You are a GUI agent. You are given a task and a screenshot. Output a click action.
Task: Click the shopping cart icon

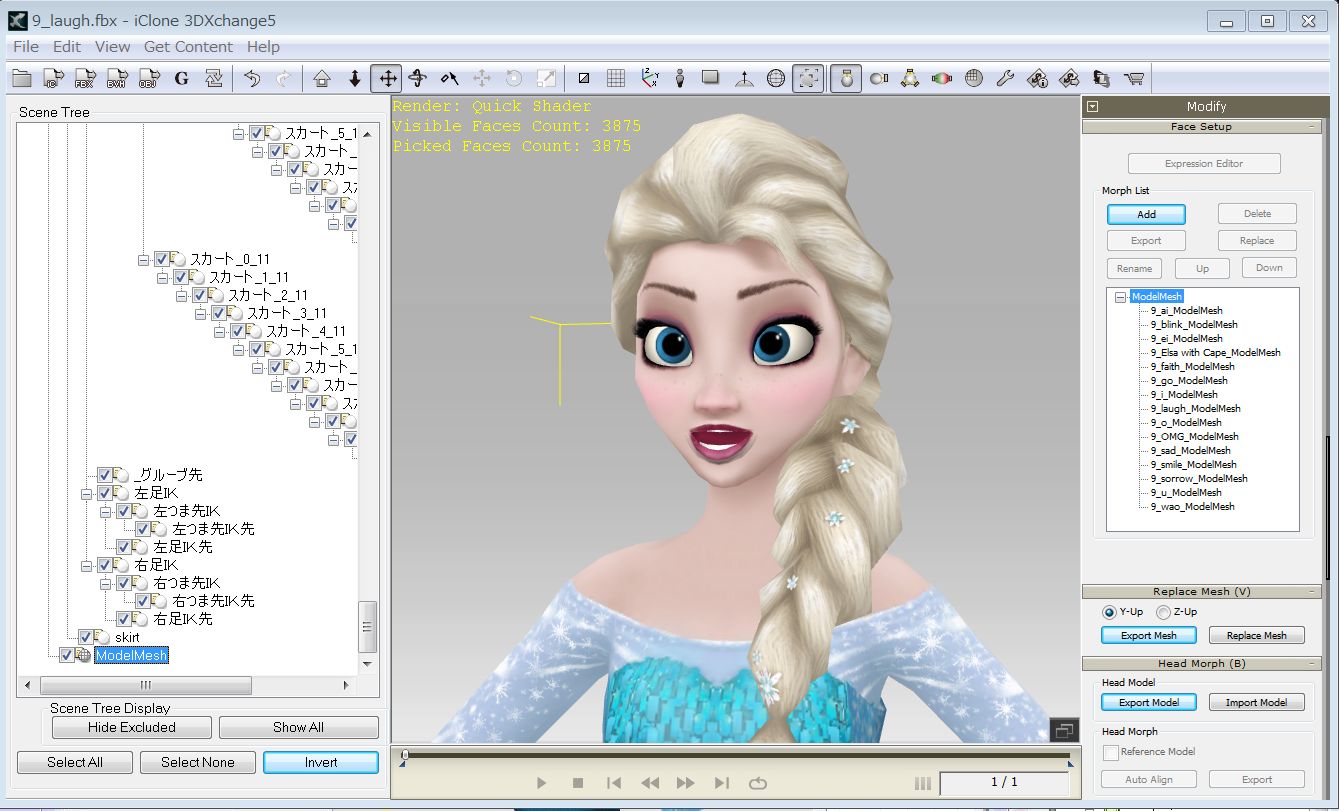coord(1133,78)
